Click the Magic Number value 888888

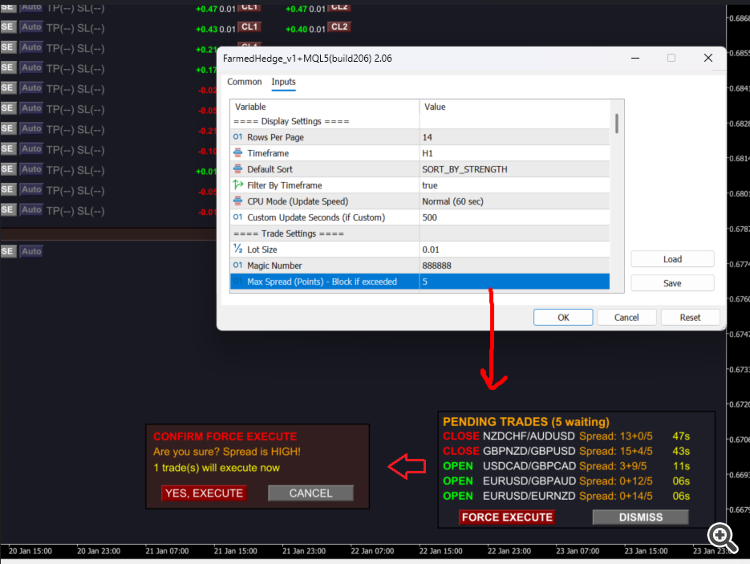pos(514,265)
